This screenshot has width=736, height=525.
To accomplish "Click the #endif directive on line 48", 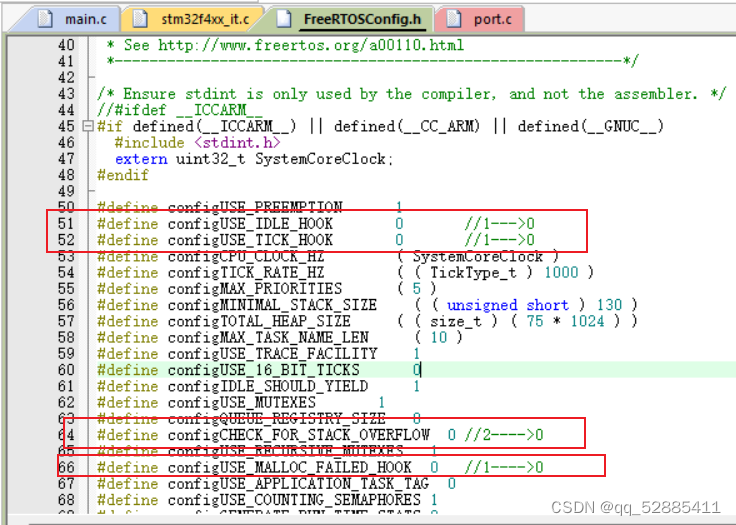I will coord(123,175).
